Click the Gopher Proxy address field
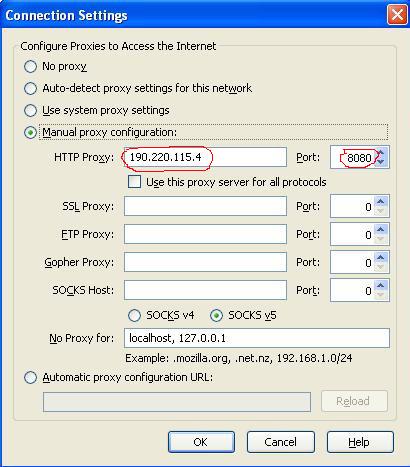 [205, 262]
